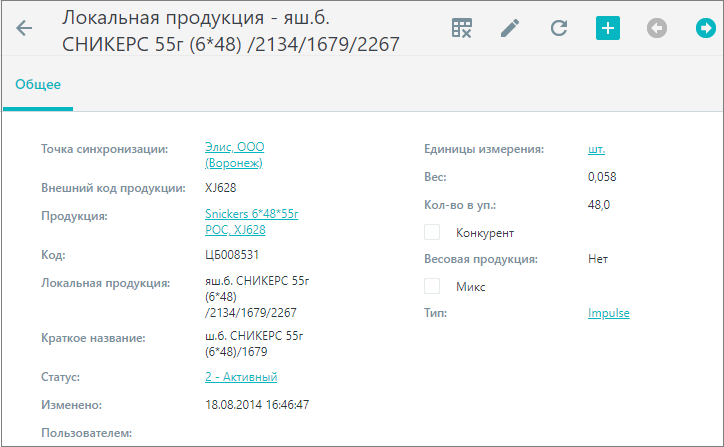The width and height of the screenshot is (724, 447).
Task: Select the code value ЦБ008531
Action: tap(232, 255)
